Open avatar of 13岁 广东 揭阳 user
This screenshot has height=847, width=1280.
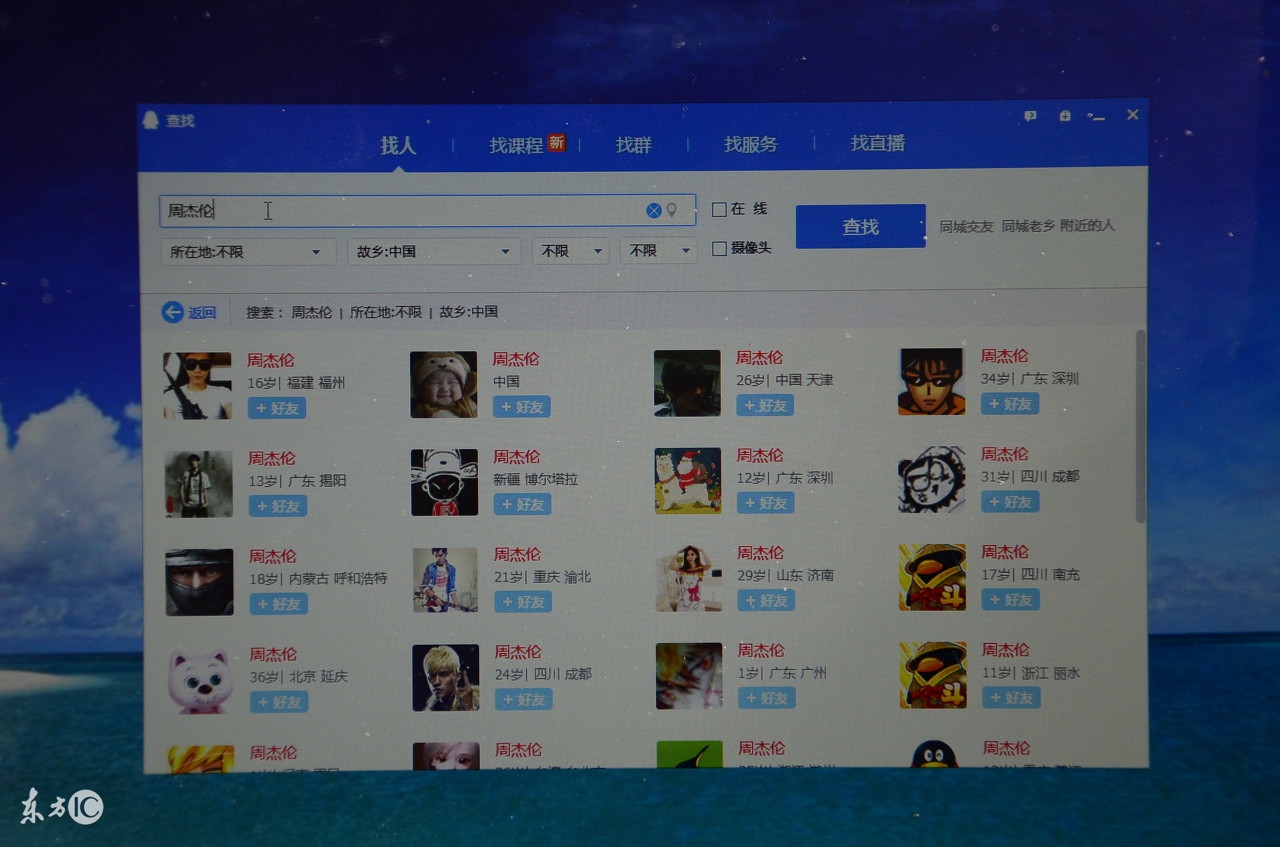(199, 484)
